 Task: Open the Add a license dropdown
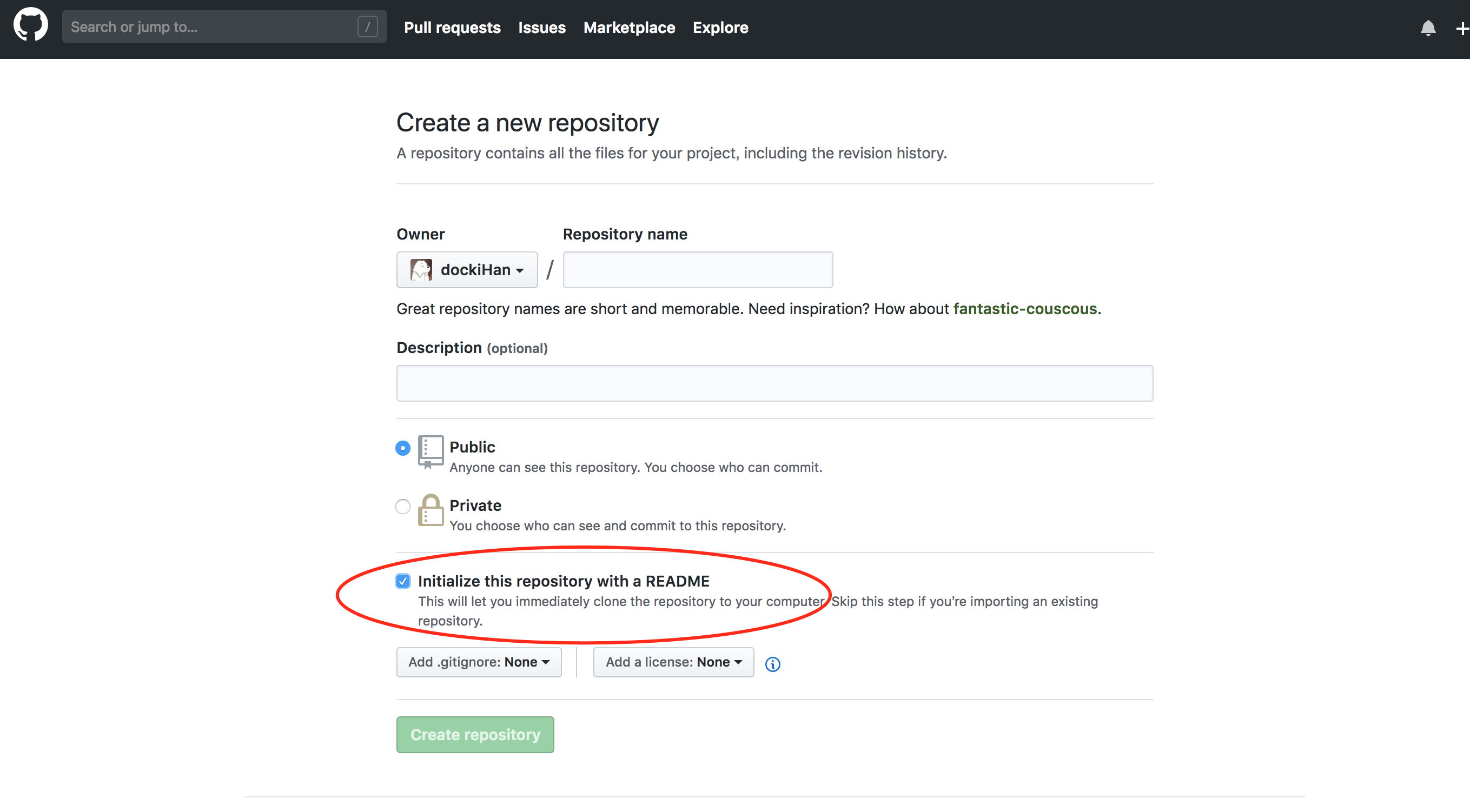coord(673,662)
